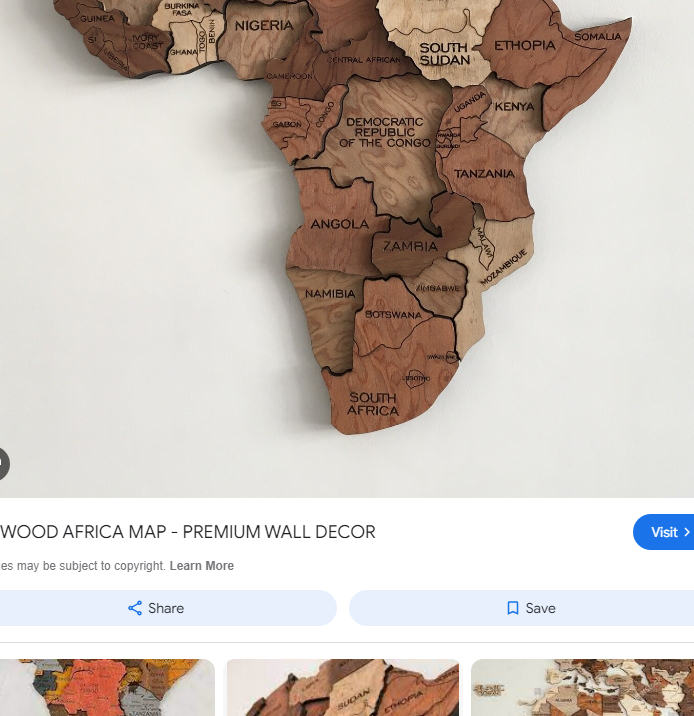The image size is (694, 716).
Task: Open the wooden Sudan and Ethiopia thumbnail
Action: point(343,687)
